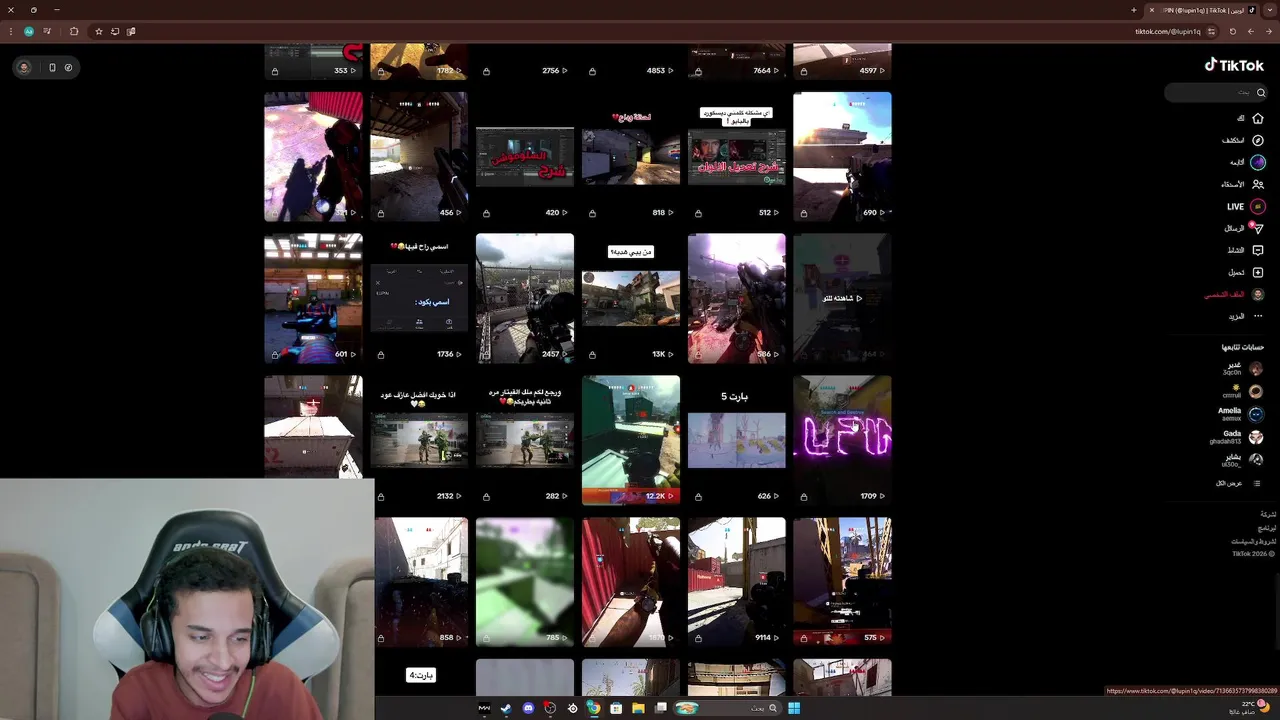Click the TikTok logo
Viewport: 1280px width, 720px height.
click(x=1234, y=65)
